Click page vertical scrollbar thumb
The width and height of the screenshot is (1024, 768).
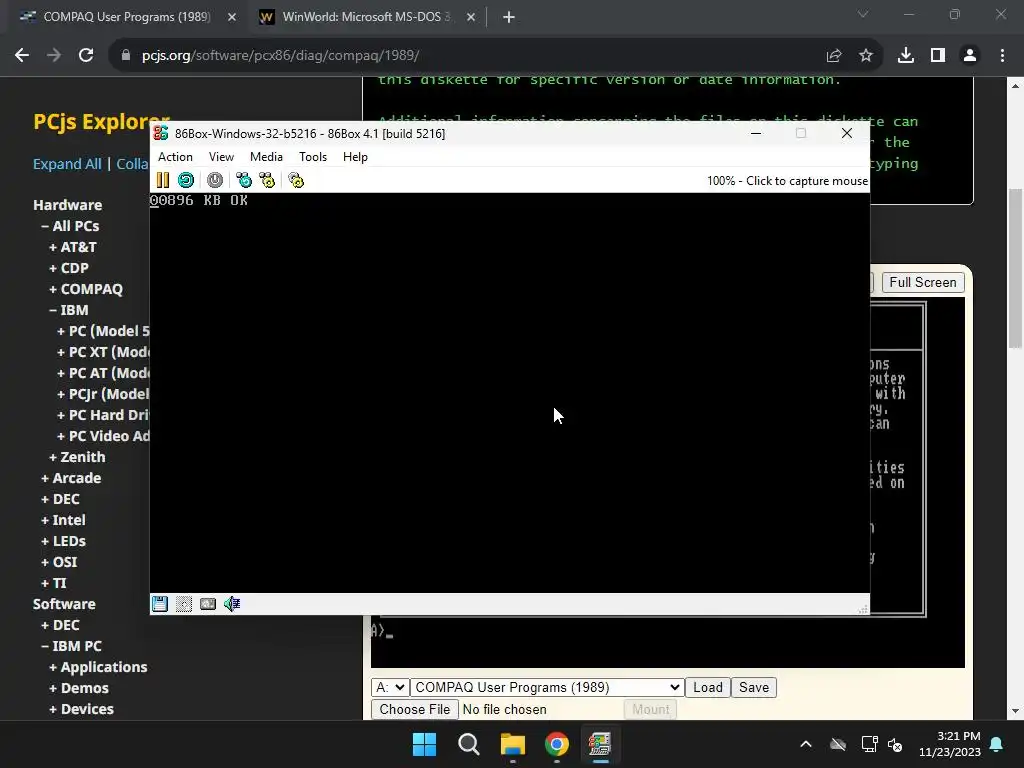(1016, 268)
